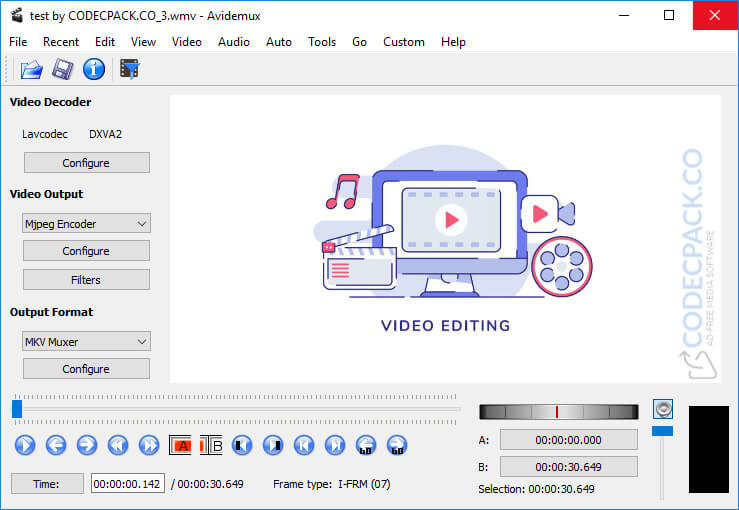
Task: Open the Edit menu
Action: point(105,42)
